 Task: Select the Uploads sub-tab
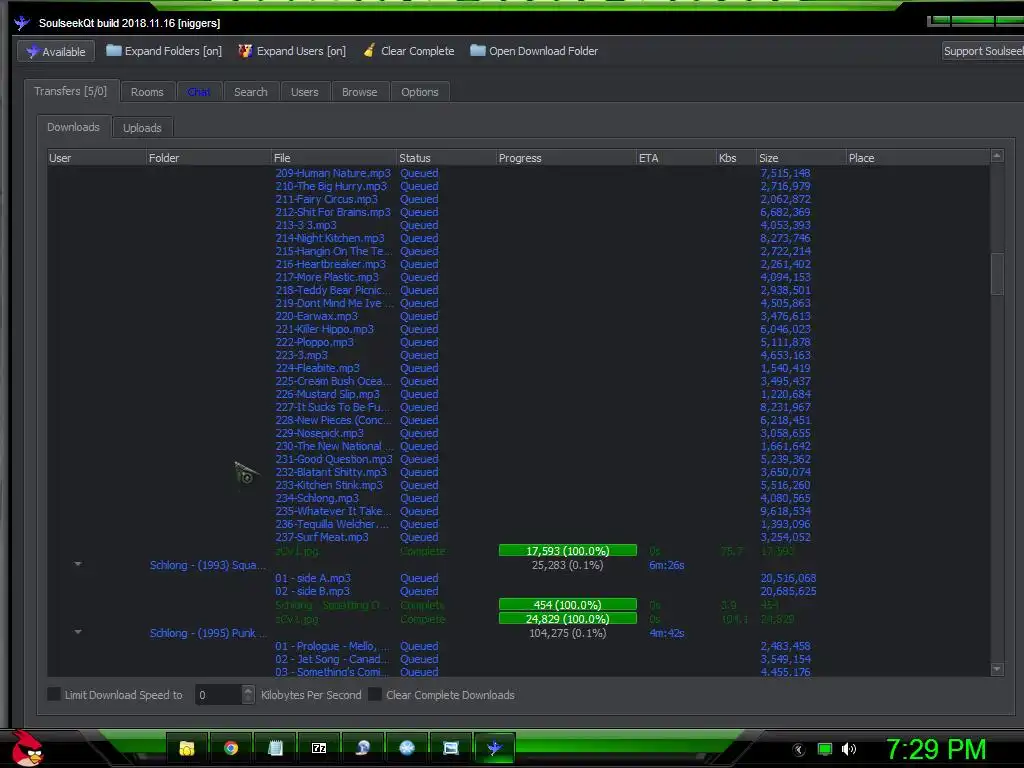click(142, 128)
